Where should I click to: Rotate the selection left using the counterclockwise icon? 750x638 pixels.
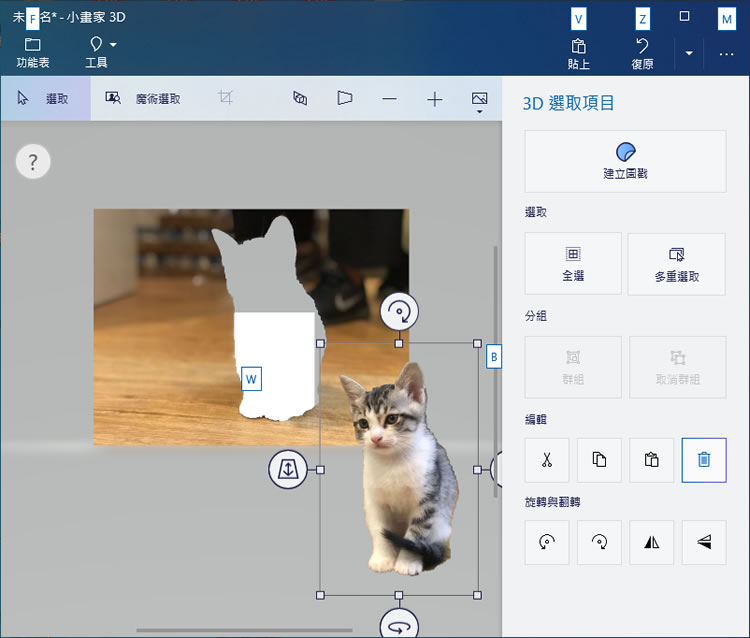(547, 542)
